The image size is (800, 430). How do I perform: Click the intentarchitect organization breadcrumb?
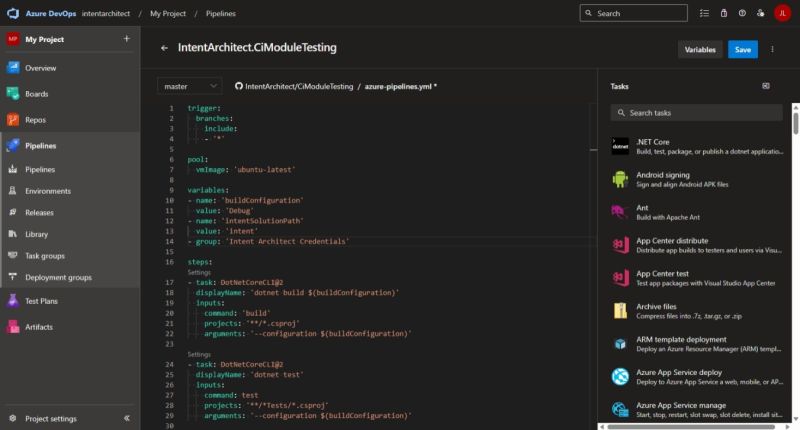[106, 13]
